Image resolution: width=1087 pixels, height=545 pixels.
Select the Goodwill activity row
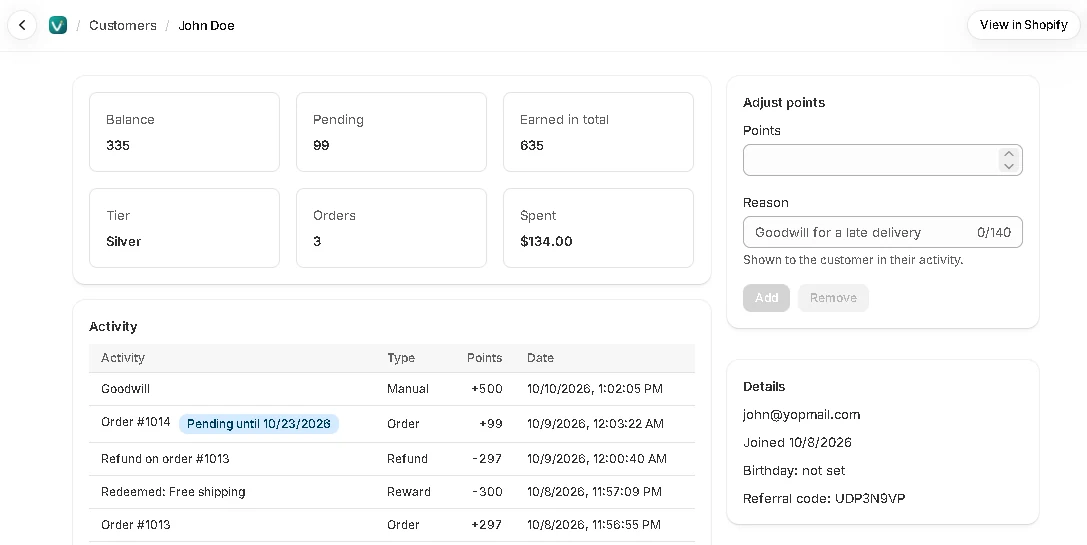coord(392,389)
